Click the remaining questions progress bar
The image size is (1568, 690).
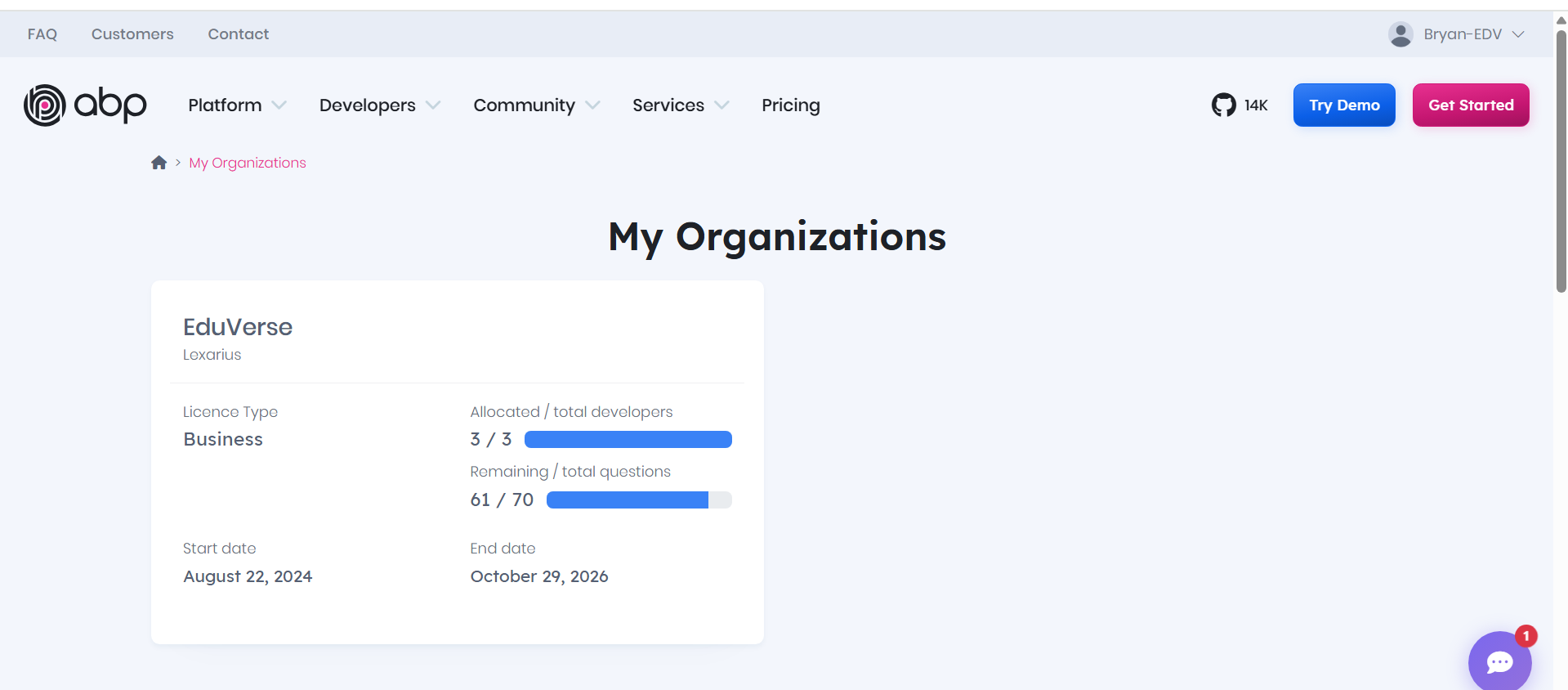coord(638,500)
